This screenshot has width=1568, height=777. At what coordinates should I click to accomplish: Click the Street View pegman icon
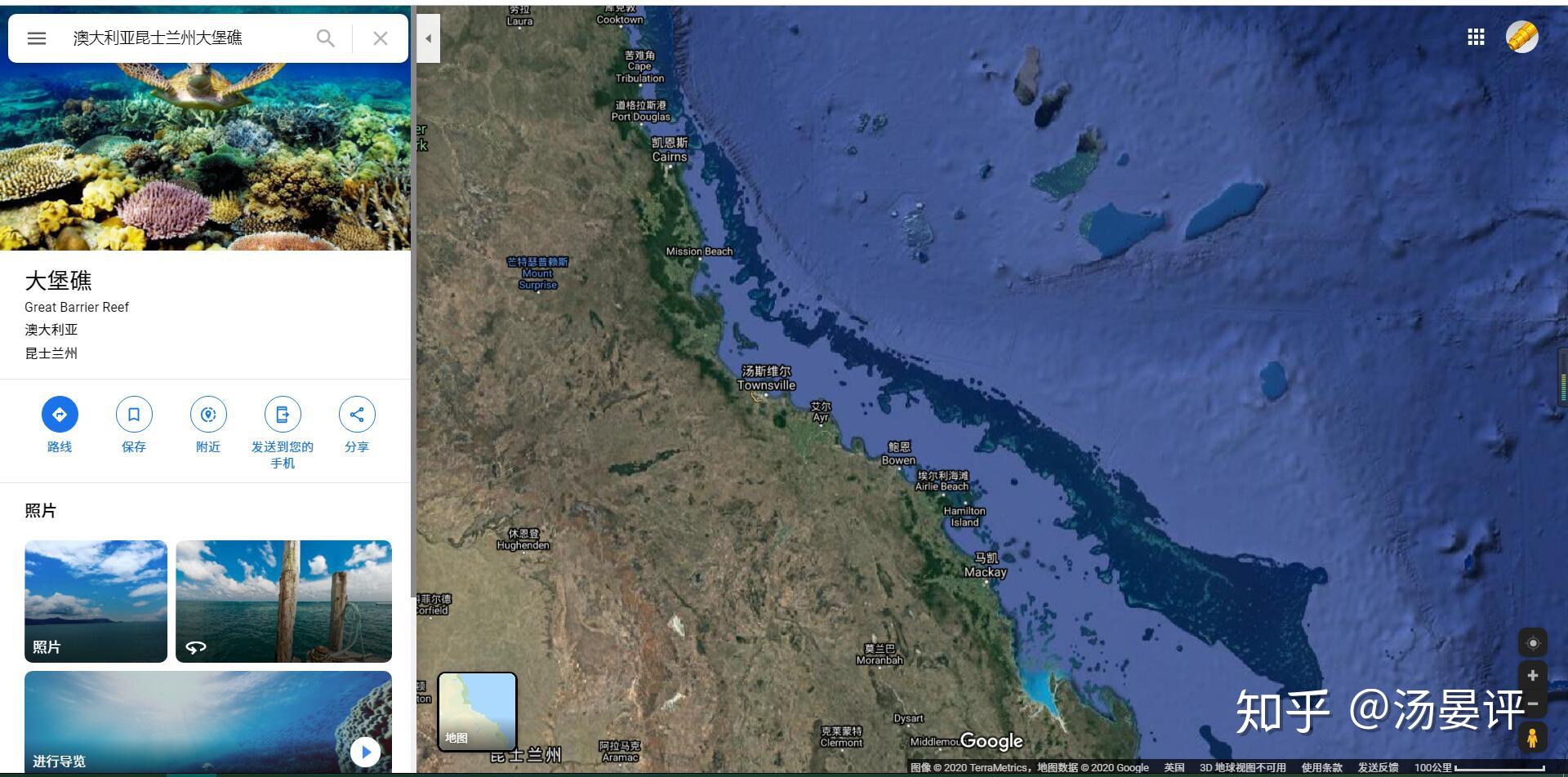click(x=1533, y=737)
